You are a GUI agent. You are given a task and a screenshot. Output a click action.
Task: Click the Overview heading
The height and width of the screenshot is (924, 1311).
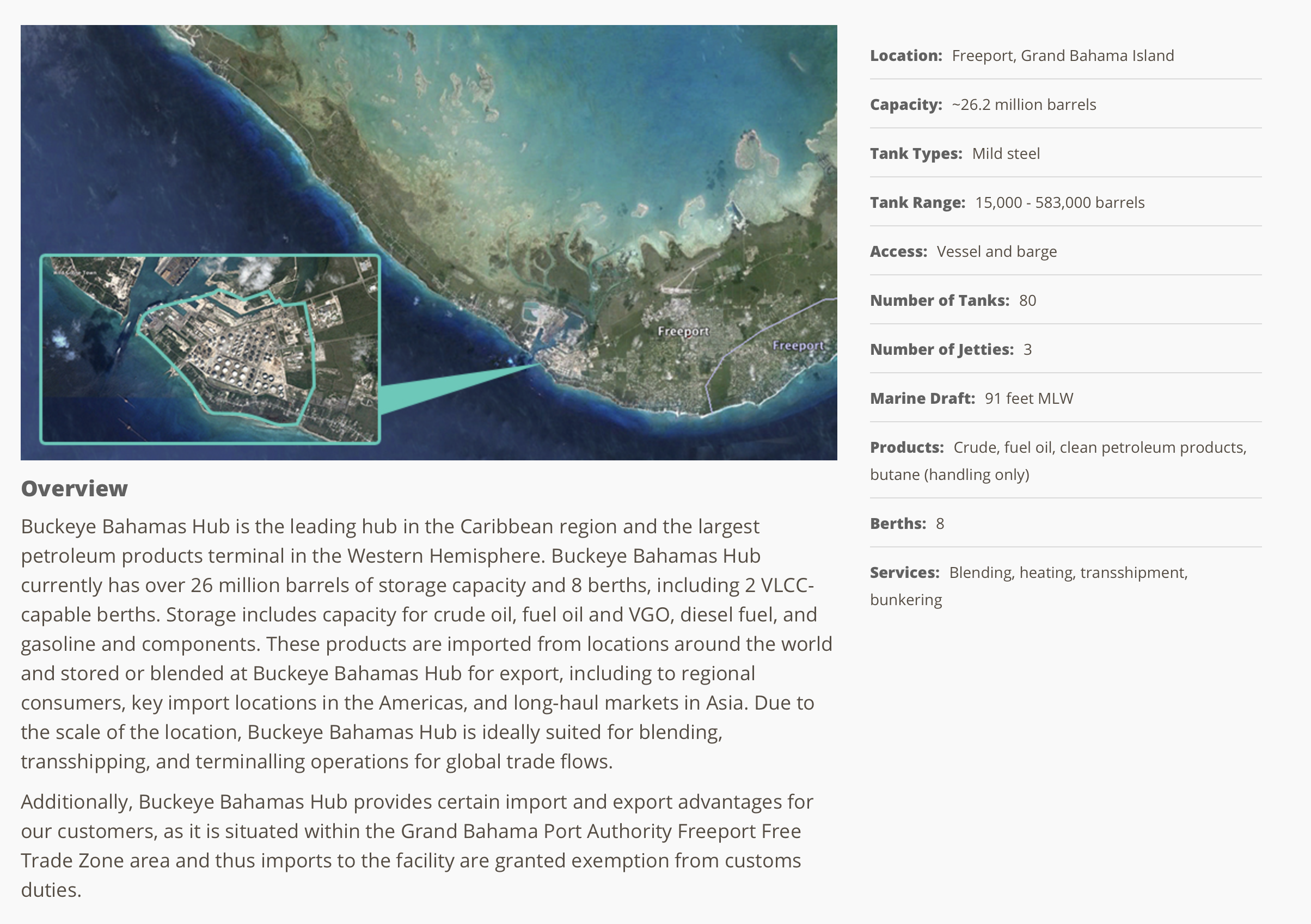[74, 489]
